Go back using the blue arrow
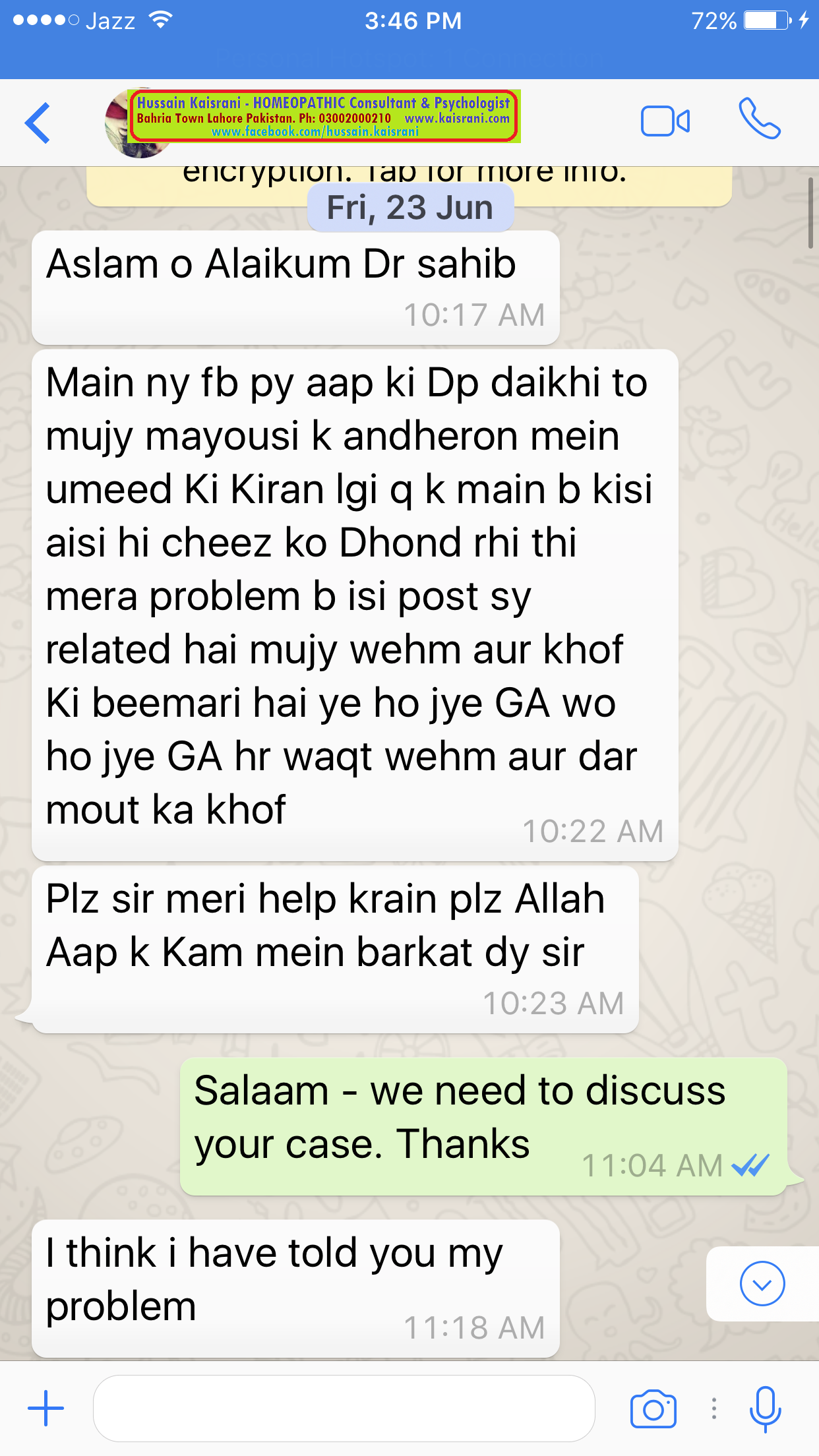This screenshot has height=1456, width=819. (38, 123)
